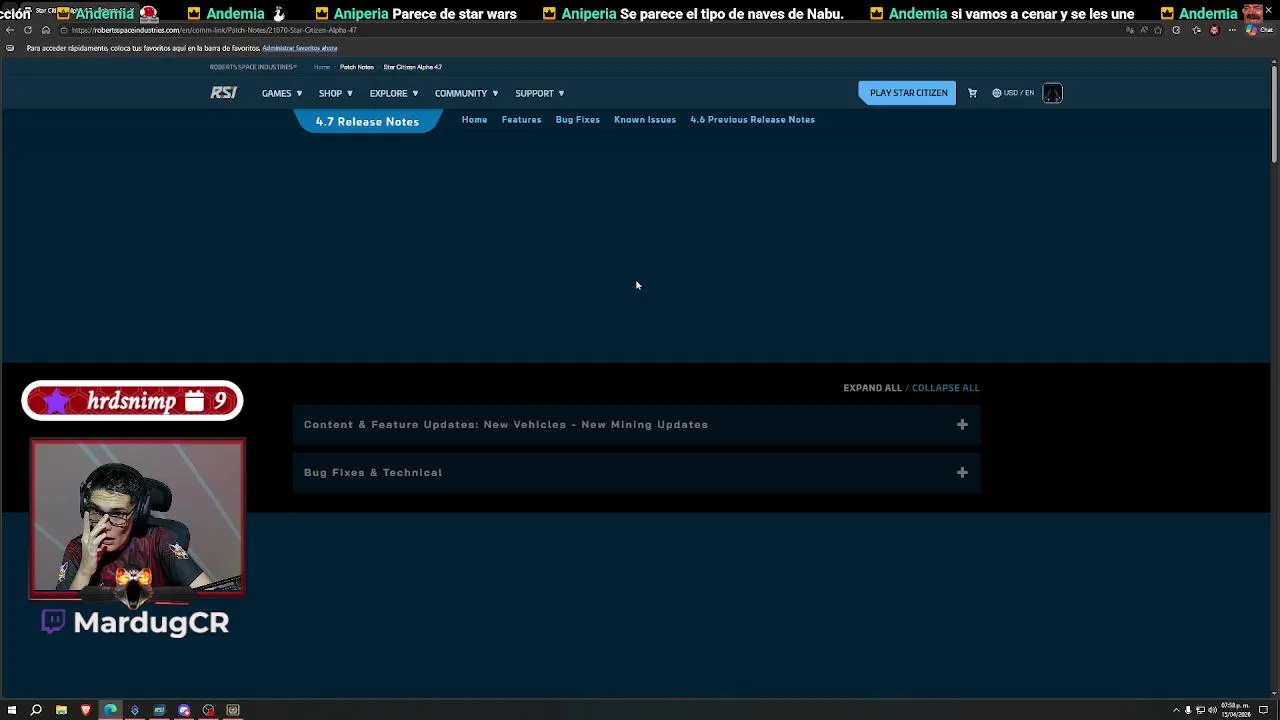Open the SHOP dropdown menu
Viewport: 1280px width, 720px height.
click(x=336, y=93)
